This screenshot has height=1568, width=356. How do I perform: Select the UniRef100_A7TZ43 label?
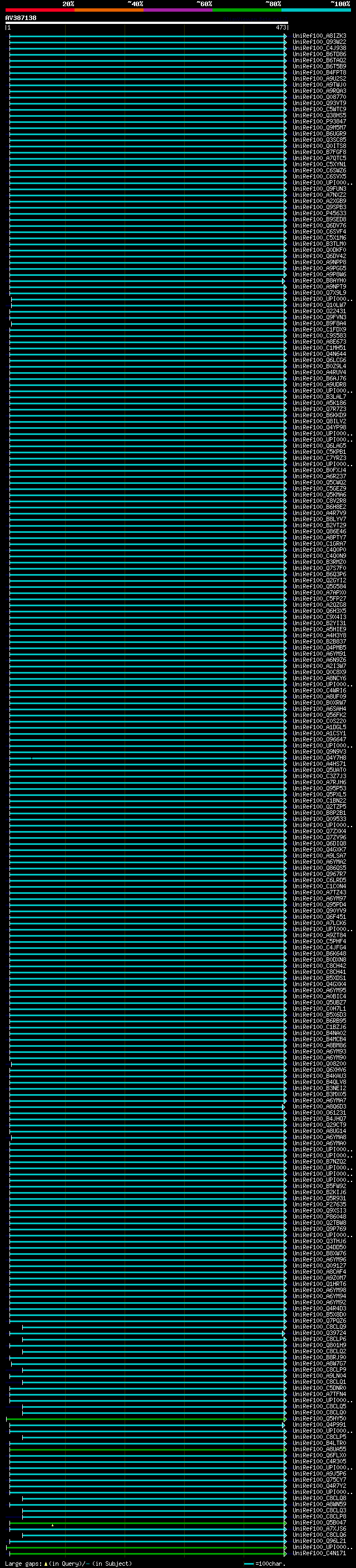click(319, 892)
